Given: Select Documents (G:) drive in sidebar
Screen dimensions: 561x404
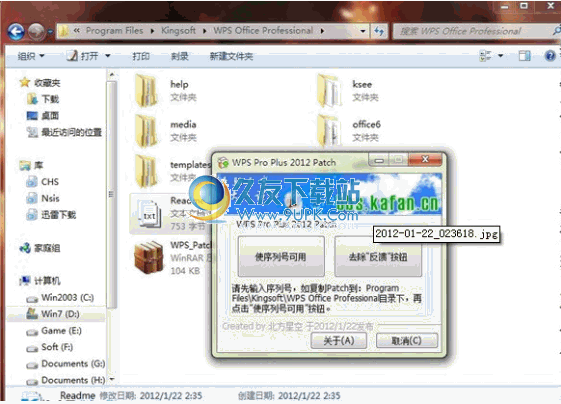Looking at the screenshot, I should (66, 364).
